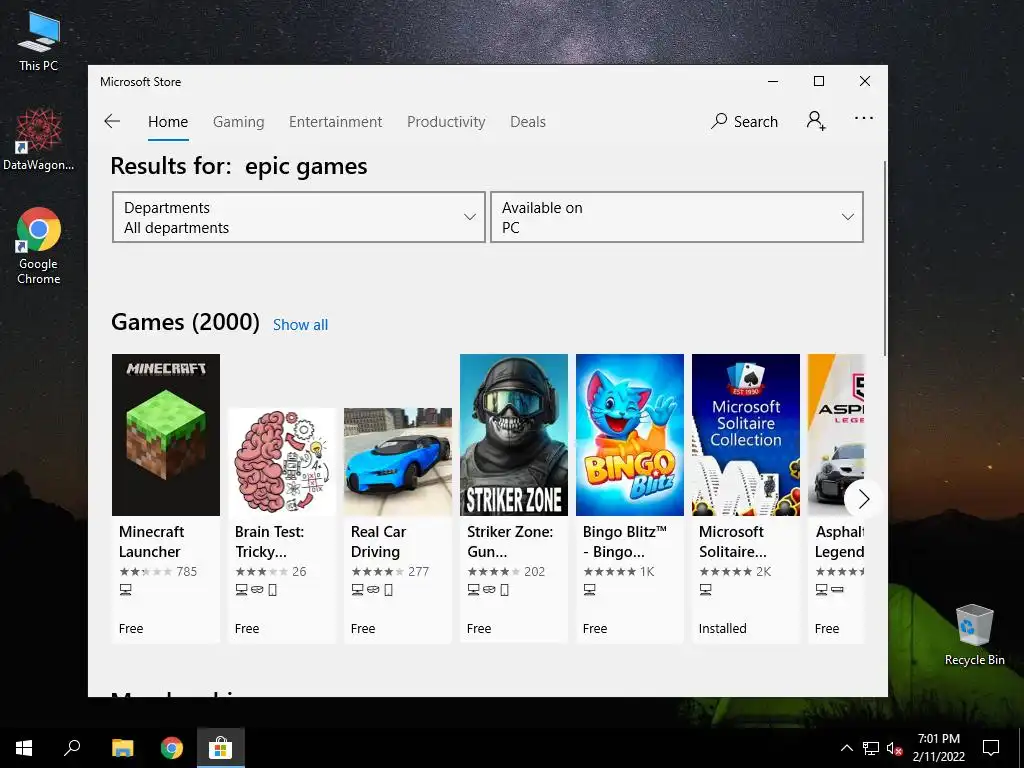Viewport: 1024px width, 768px height.
Task: Open the notification center icon
Action: point(991,748)
